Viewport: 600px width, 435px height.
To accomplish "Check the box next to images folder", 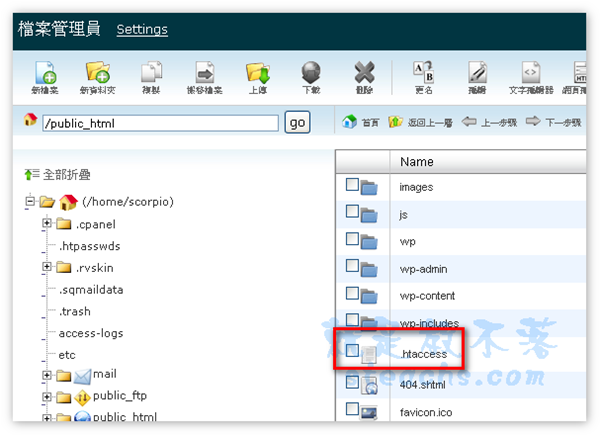I will (x=352, y=186).
